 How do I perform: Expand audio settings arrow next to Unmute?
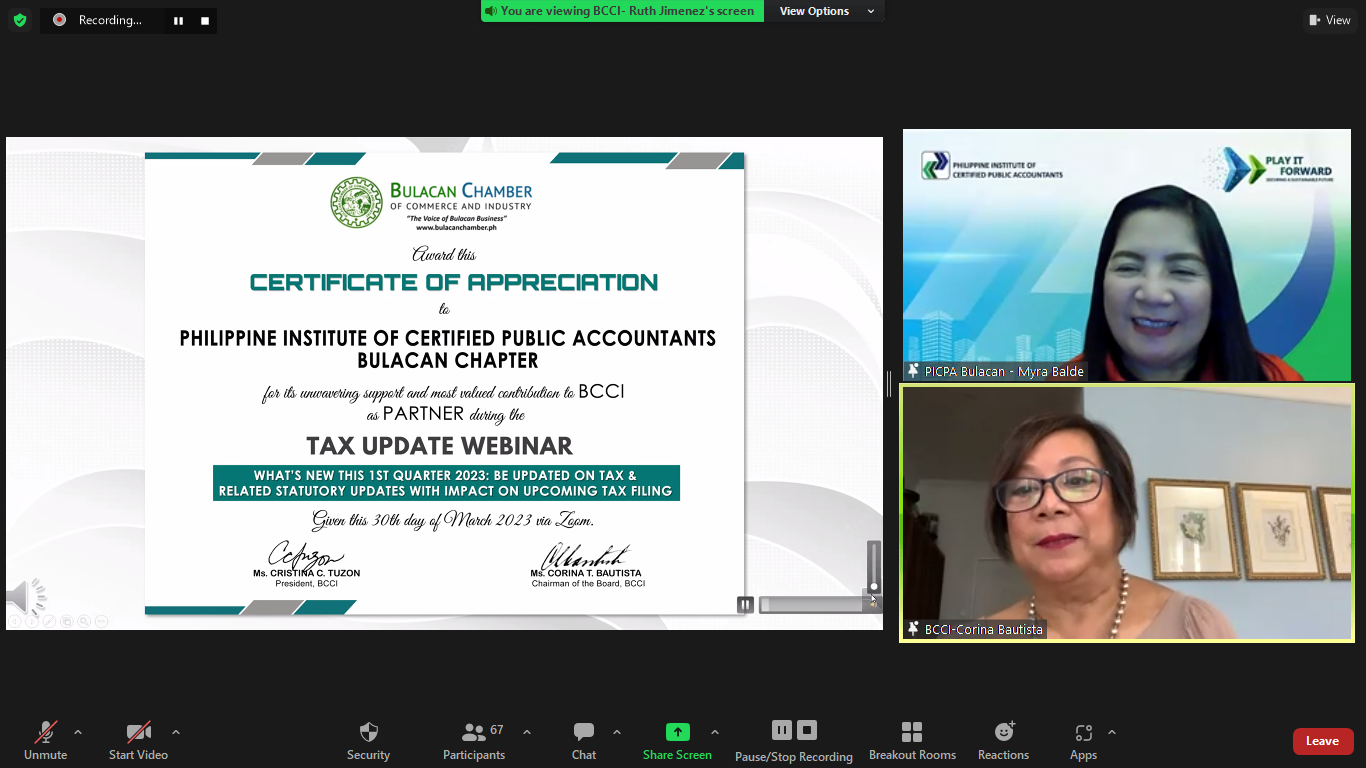78,732
